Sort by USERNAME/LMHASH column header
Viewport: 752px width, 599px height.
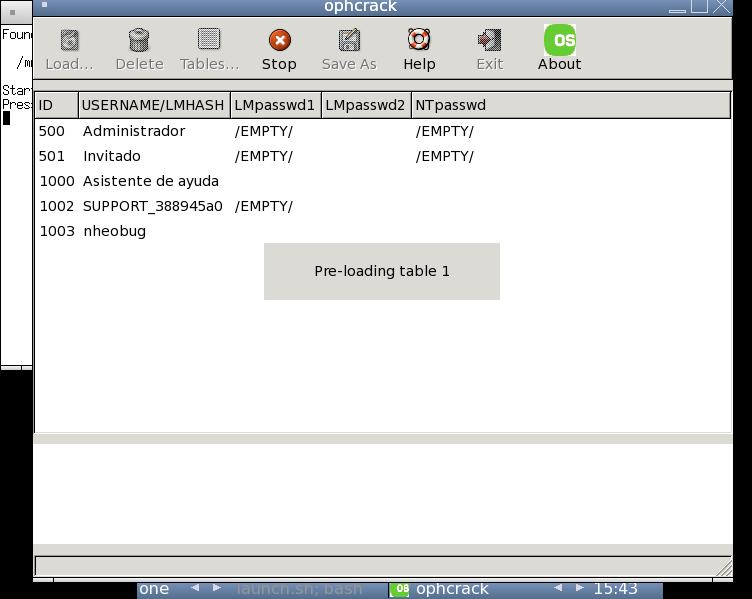pyautogui.click(x=154, y=105)
